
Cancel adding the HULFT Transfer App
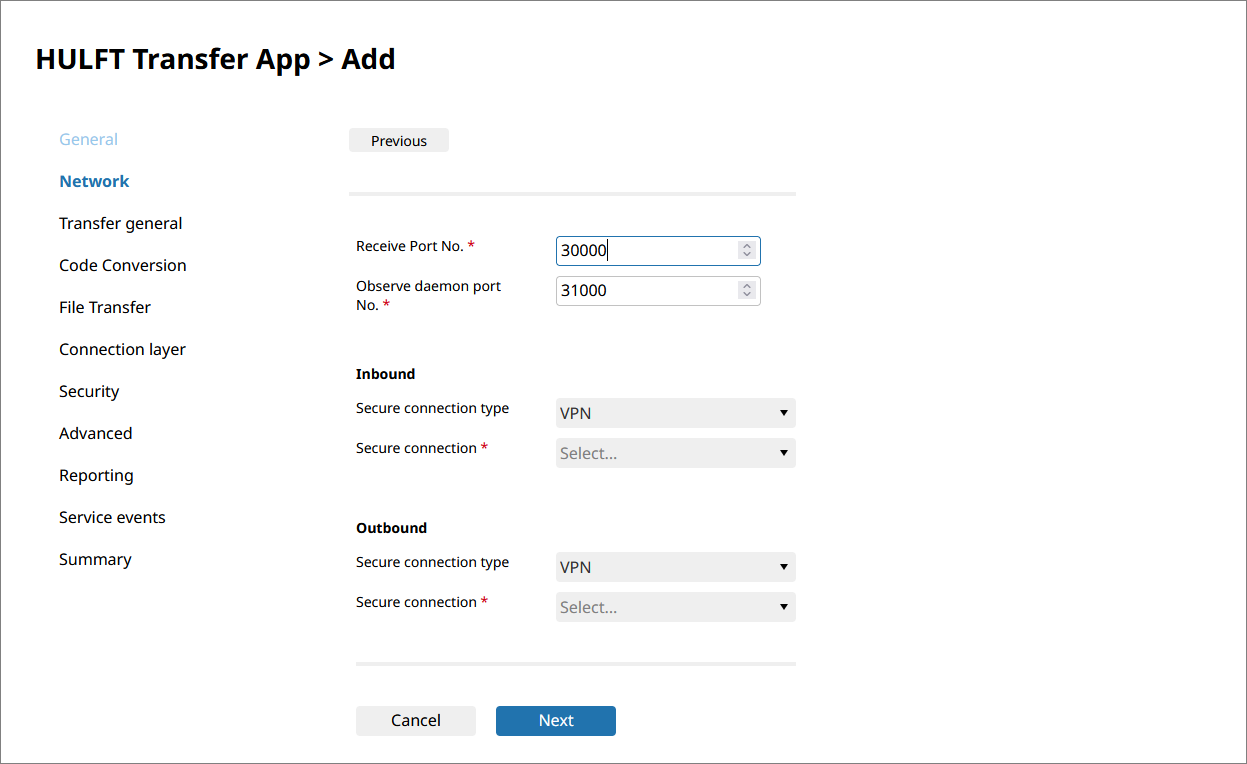415,721
